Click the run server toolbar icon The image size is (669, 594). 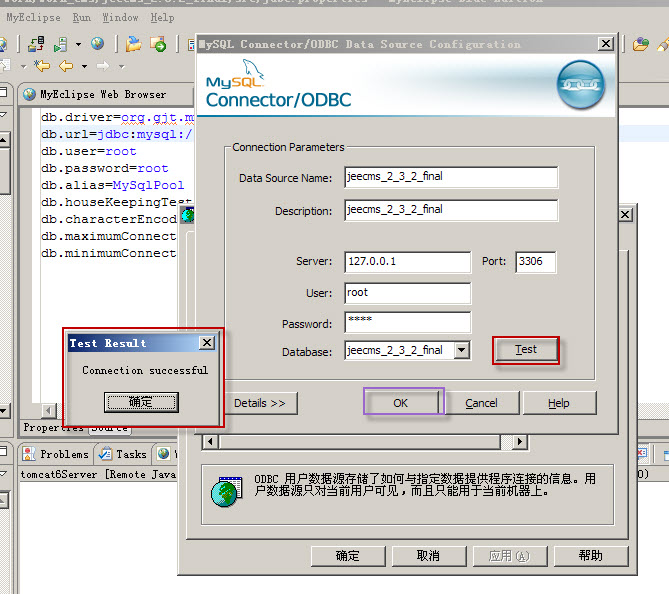[61, 44]
